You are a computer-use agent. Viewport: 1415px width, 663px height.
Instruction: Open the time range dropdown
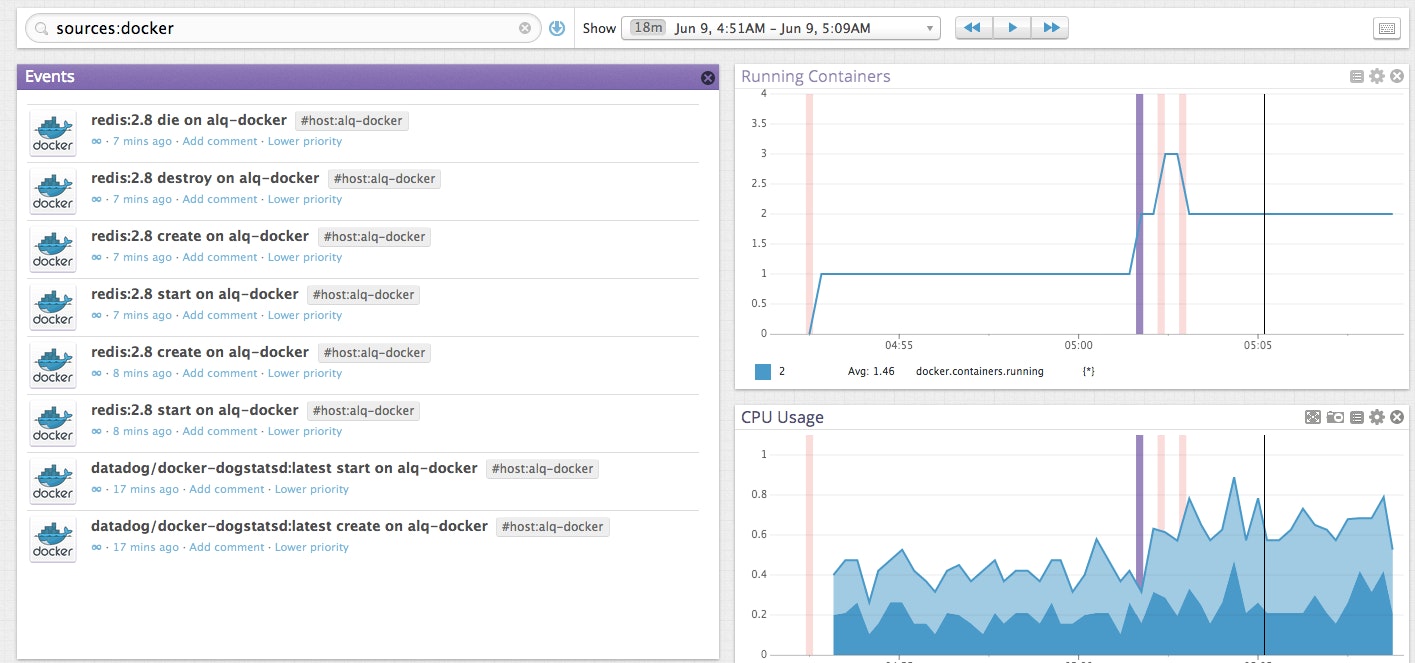780,28
